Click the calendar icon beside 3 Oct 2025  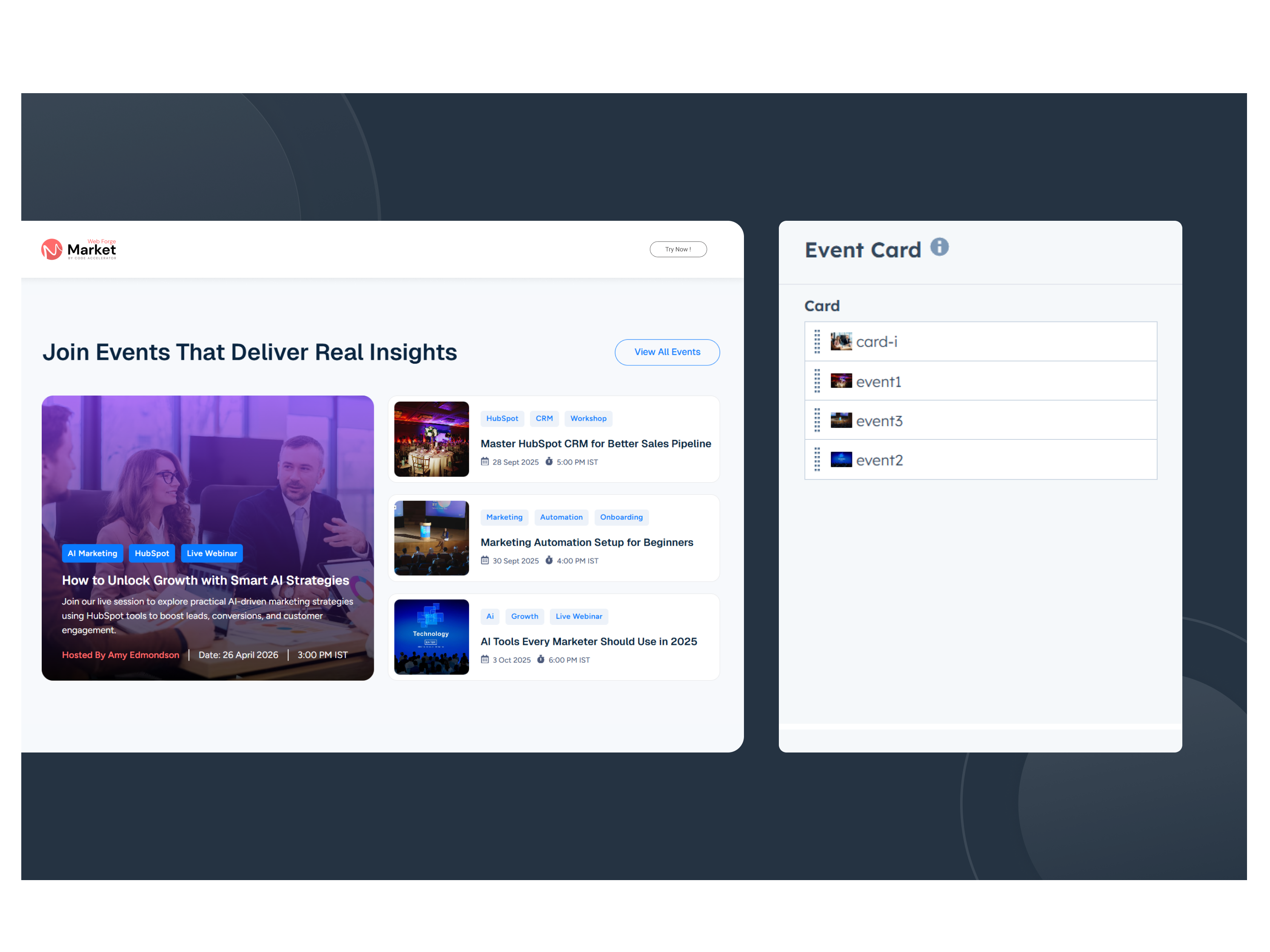pos(485,659)
